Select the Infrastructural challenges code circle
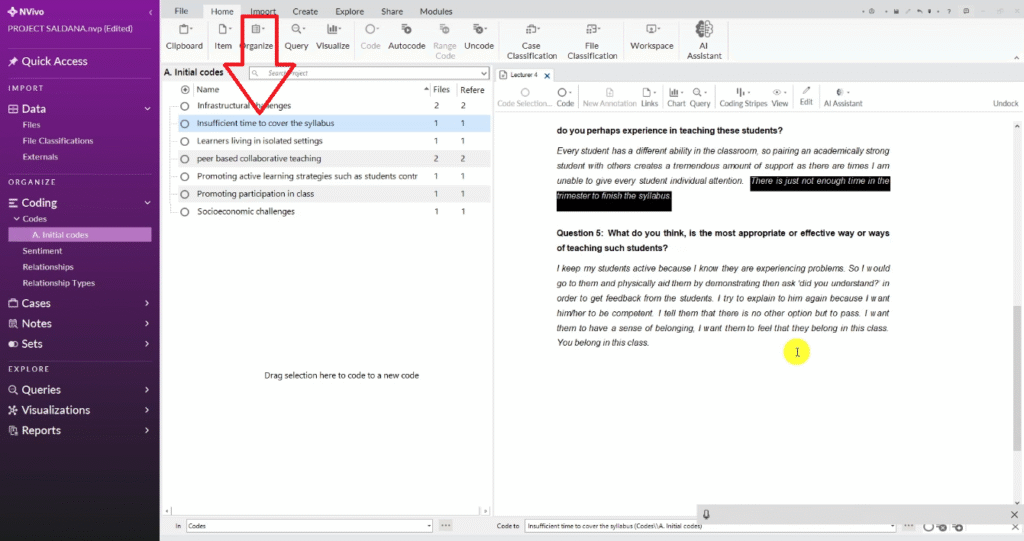1024x541 pixels. [185, 106]
